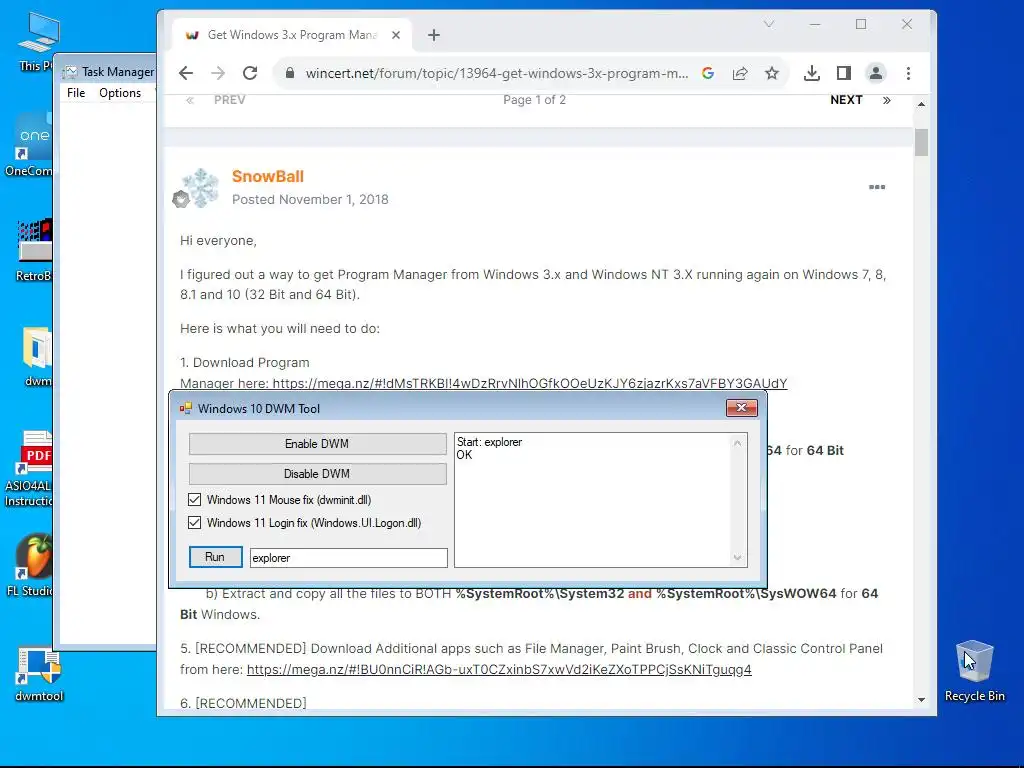Screen dimensions: 1024x768
Task: Click PREV page link
Action: pos(229,100)
